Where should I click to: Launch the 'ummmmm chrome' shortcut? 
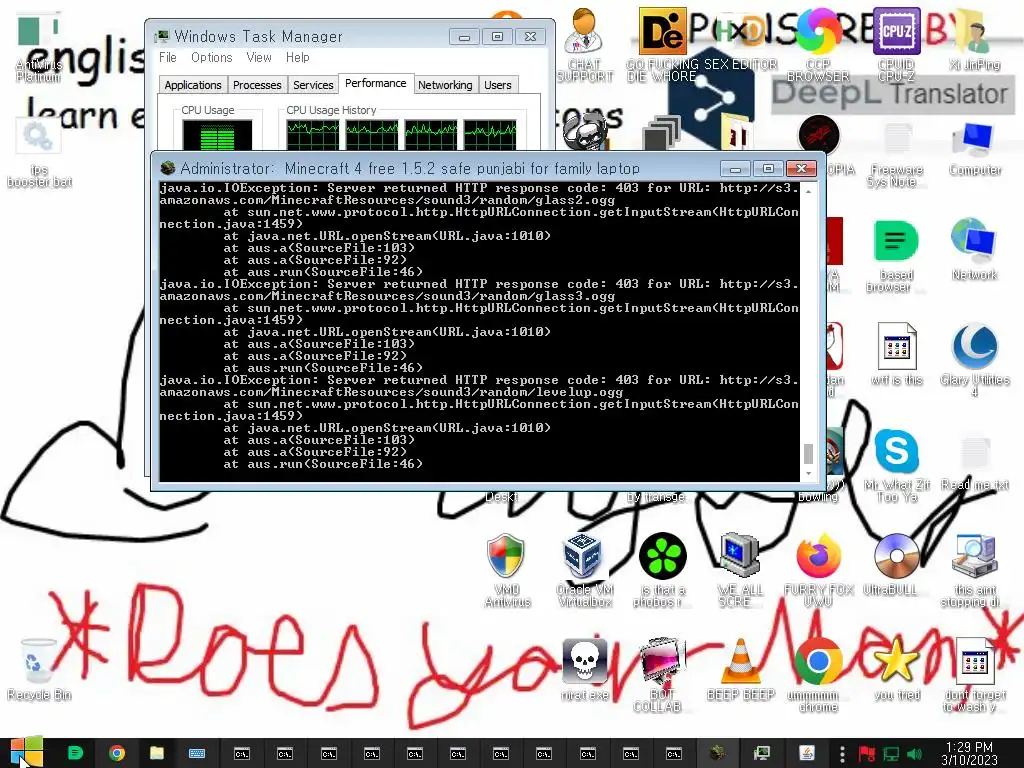click(x=818, y=675)
